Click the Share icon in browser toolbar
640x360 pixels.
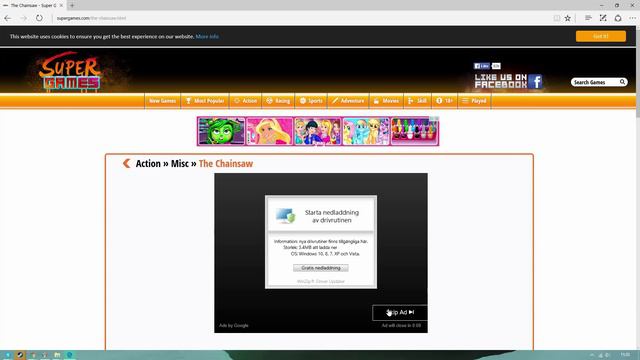pos(618,18)
